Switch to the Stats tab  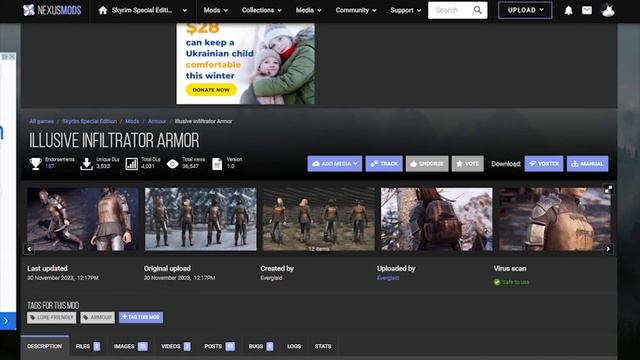pos(323,347)
